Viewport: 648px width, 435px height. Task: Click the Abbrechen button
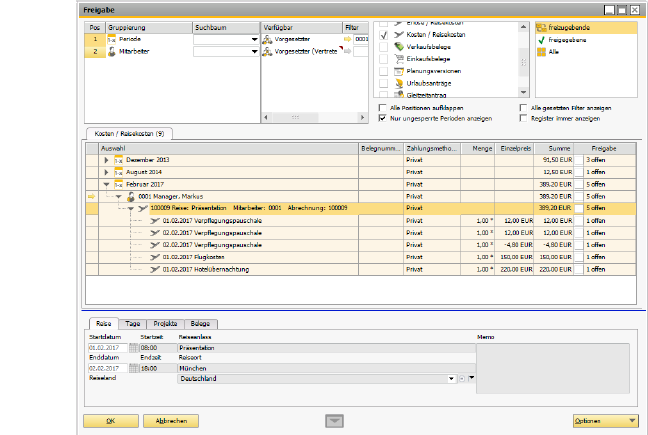(171, 421)
